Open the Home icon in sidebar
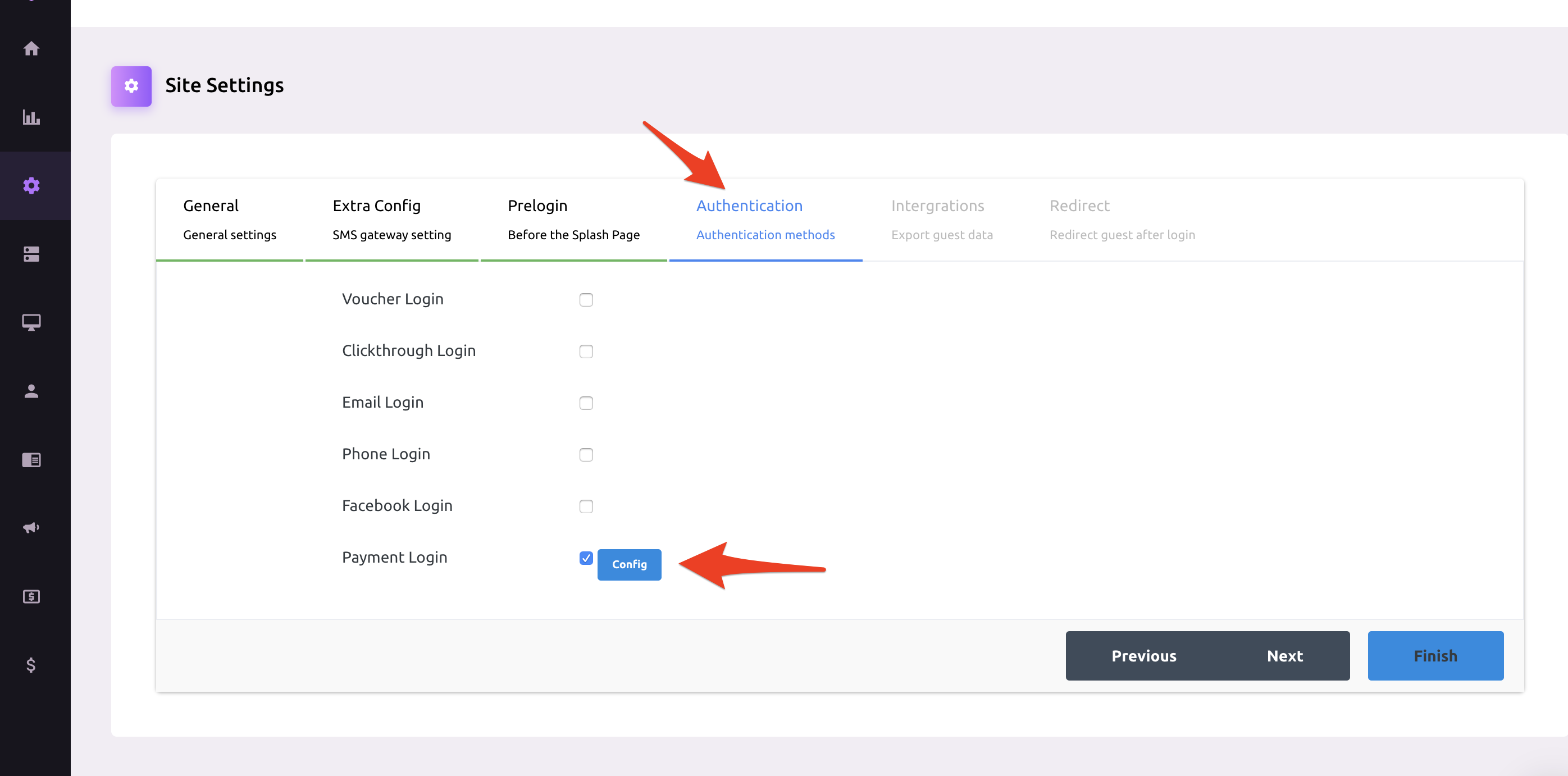This screenshot has height=776, width=1568. pos(31,48)
